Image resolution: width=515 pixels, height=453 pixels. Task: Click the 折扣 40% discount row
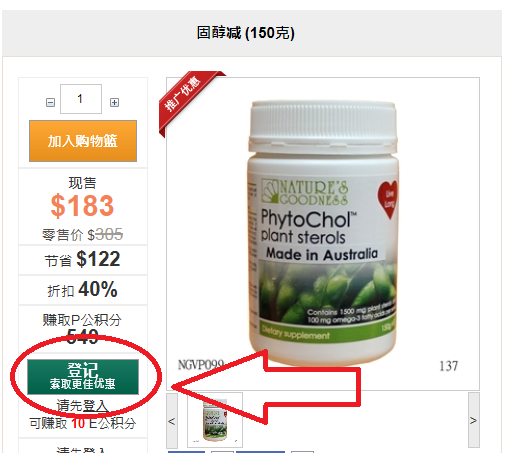tap(83, 290)
